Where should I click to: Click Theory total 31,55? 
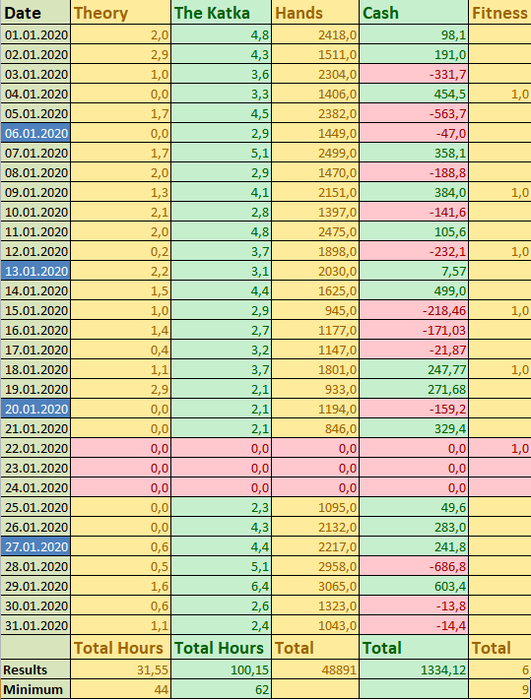coord(121,670)
